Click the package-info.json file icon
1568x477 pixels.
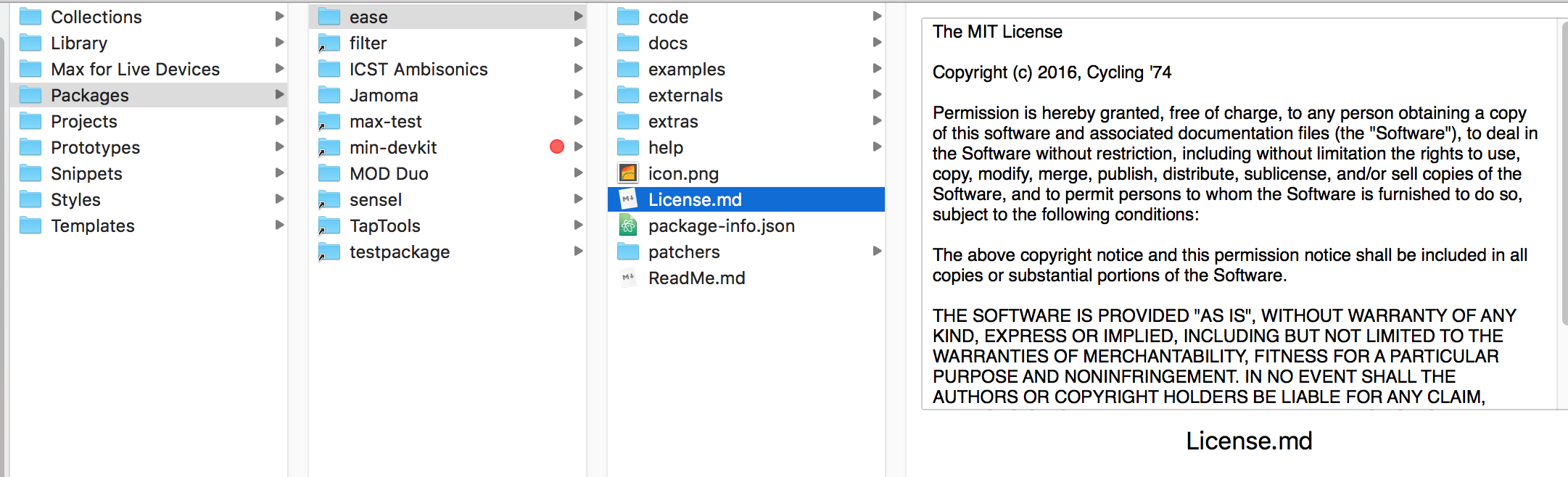click(628, 225)
